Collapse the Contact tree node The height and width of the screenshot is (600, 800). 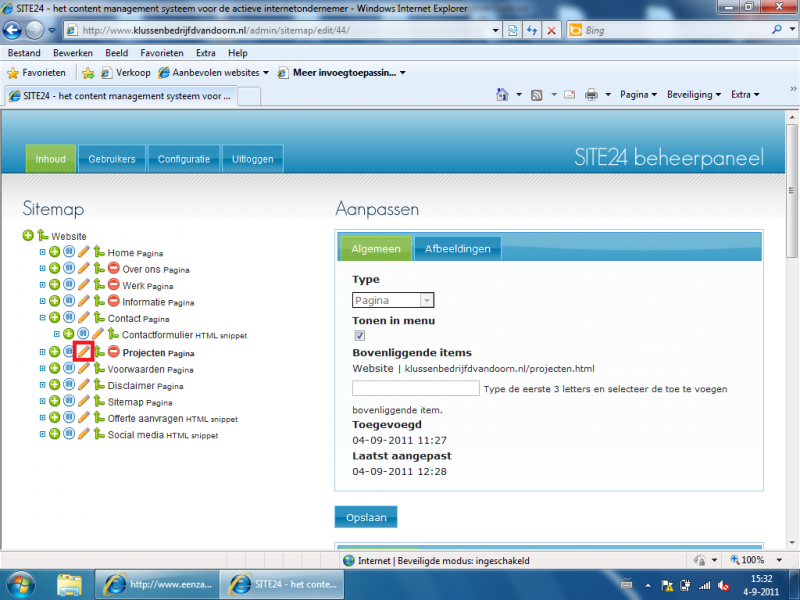(x=42, y=319)
